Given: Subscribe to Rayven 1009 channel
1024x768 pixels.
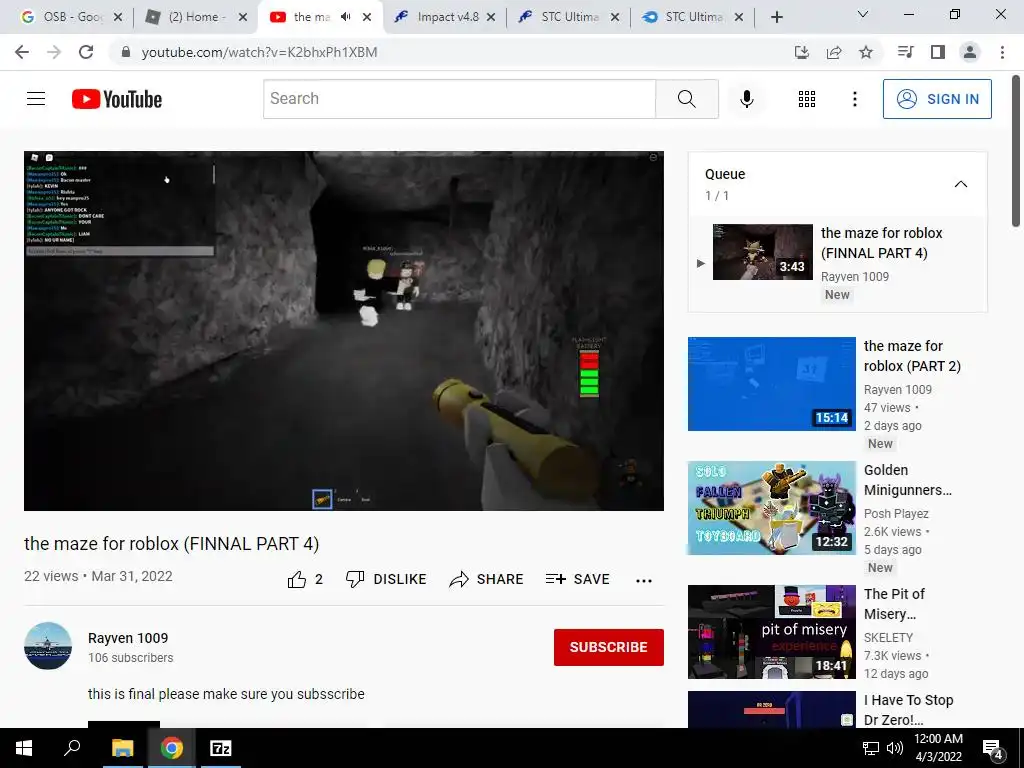Looking at the screenshot, I should pos(609,647).
